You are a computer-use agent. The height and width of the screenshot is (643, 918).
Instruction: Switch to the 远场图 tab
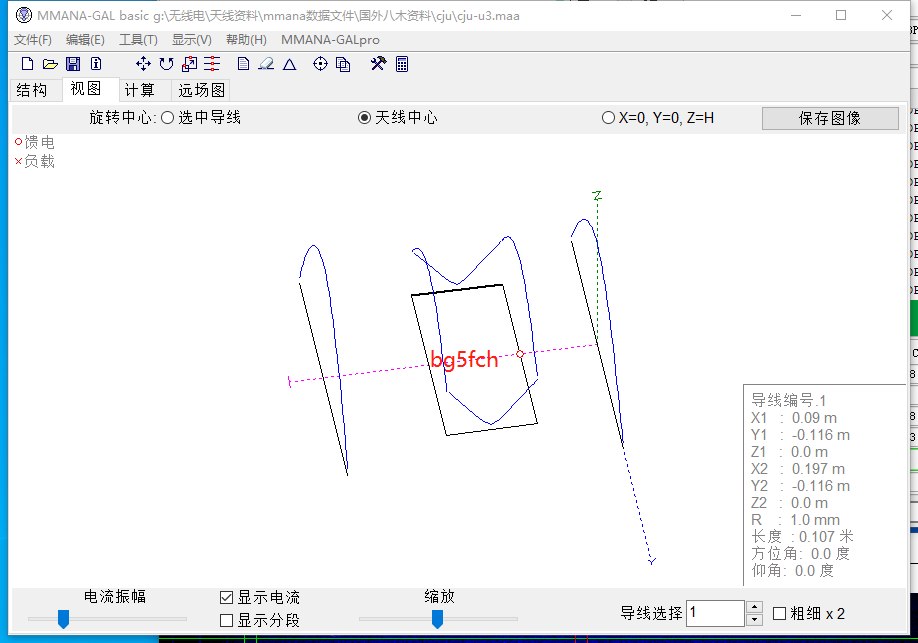[201, 90]
